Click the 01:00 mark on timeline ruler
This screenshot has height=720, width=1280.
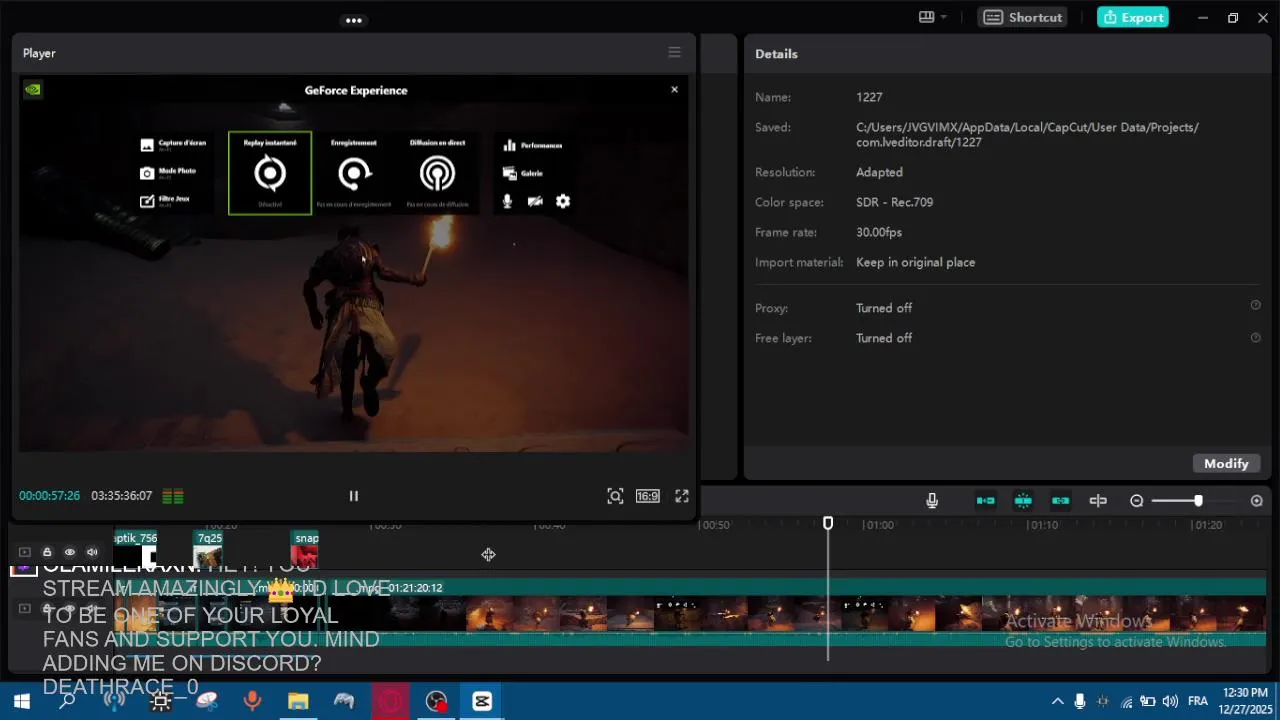[x=879, y=525]
